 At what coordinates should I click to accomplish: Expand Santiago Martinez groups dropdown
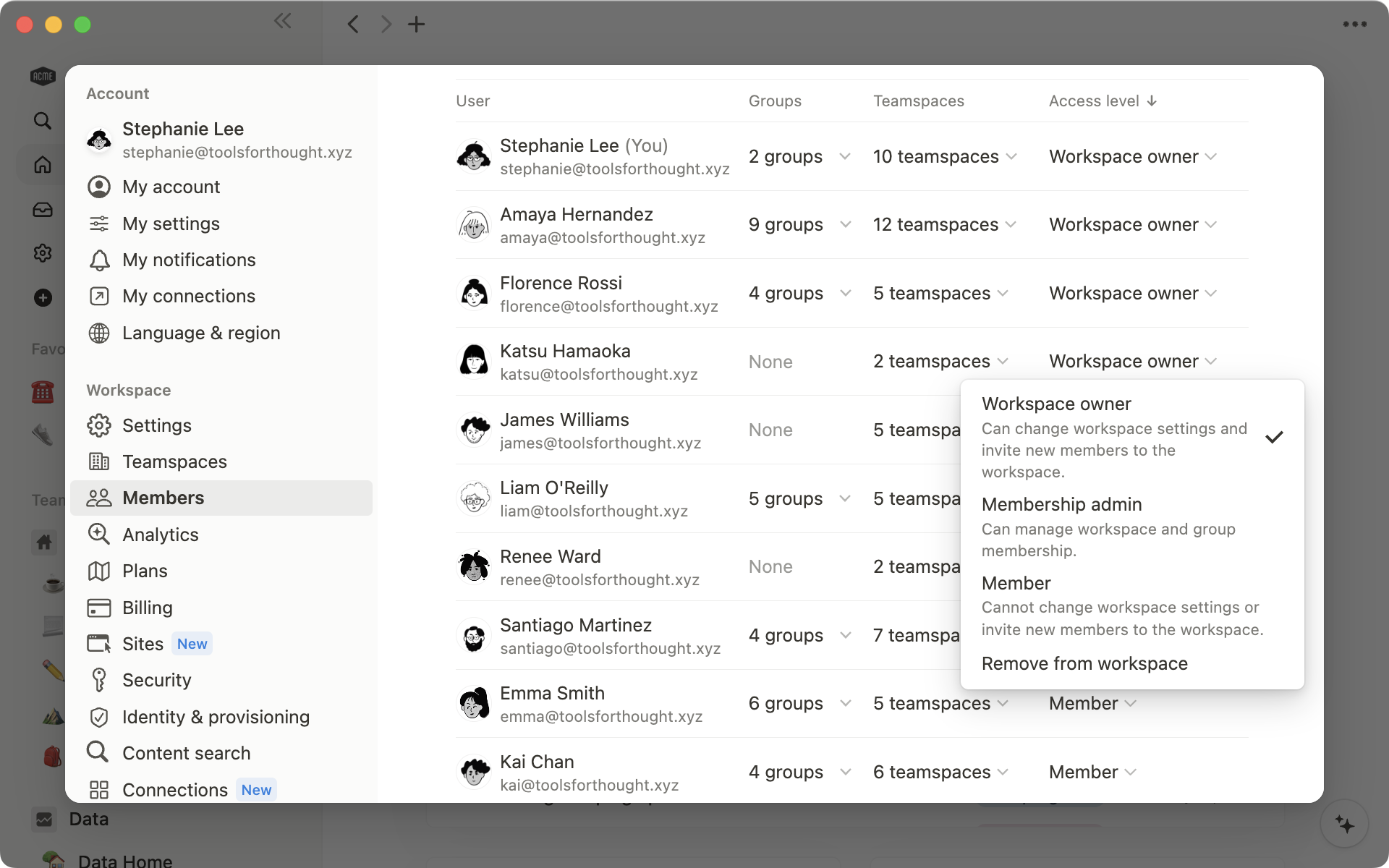pyautogui.click(x=843, y=634)
